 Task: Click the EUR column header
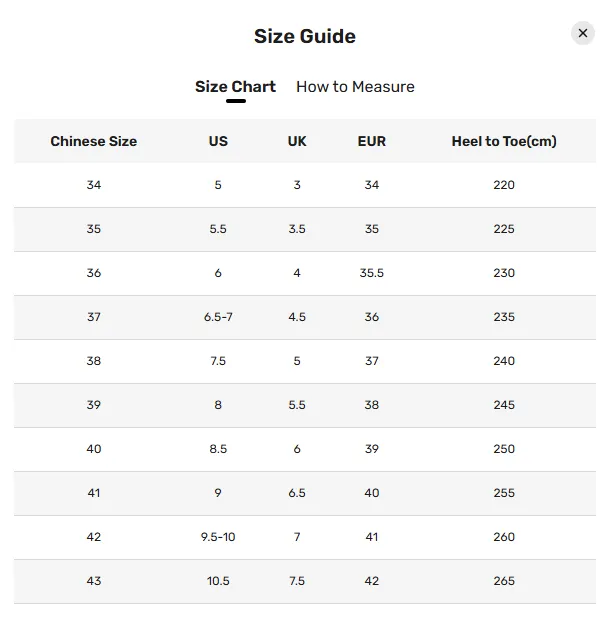372,141
